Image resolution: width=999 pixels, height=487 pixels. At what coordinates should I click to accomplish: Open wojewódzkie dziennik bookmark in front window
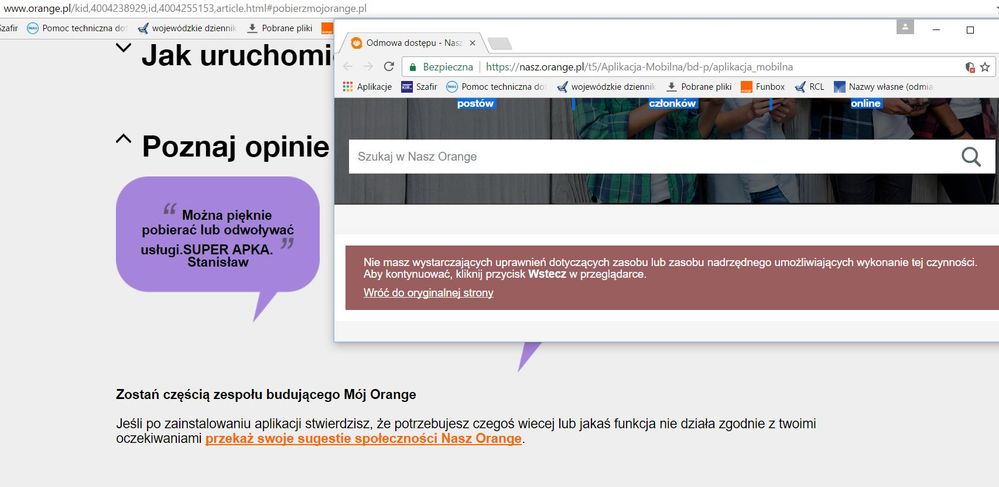click(606, 87)
